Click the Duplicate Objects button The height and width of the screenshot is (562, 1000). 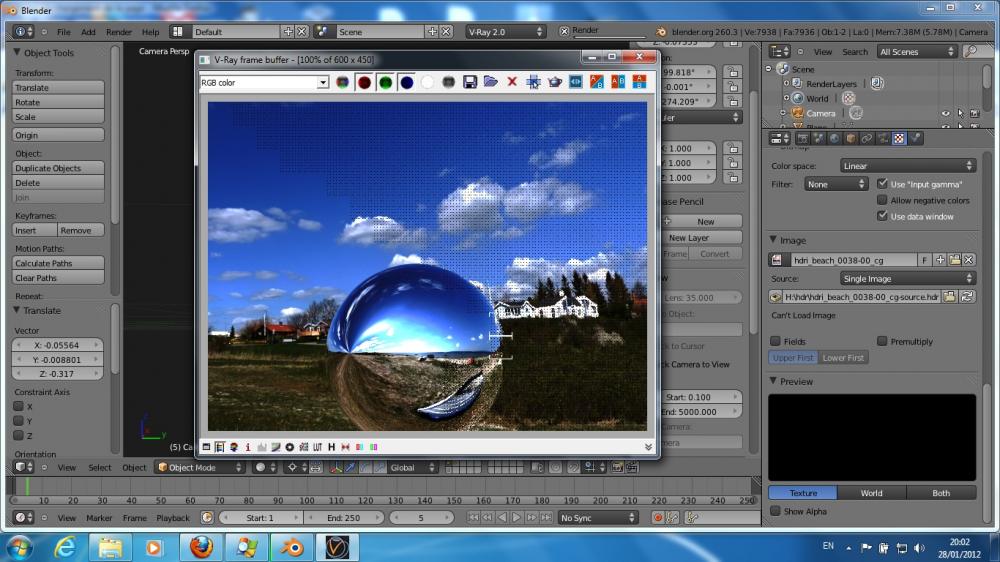(x=58, y=168)
